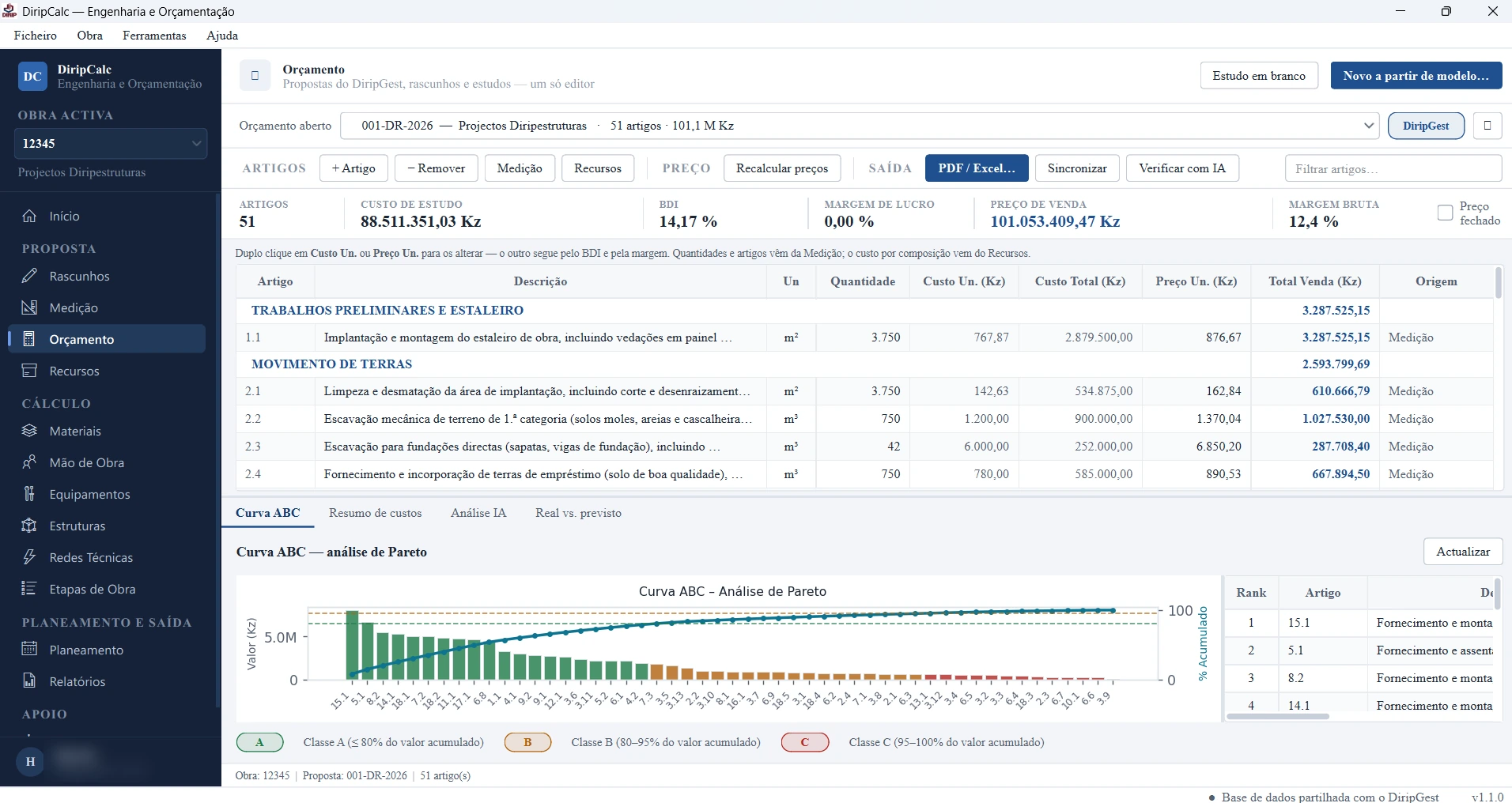Click the Mão de Obra icon

[29, 462]
